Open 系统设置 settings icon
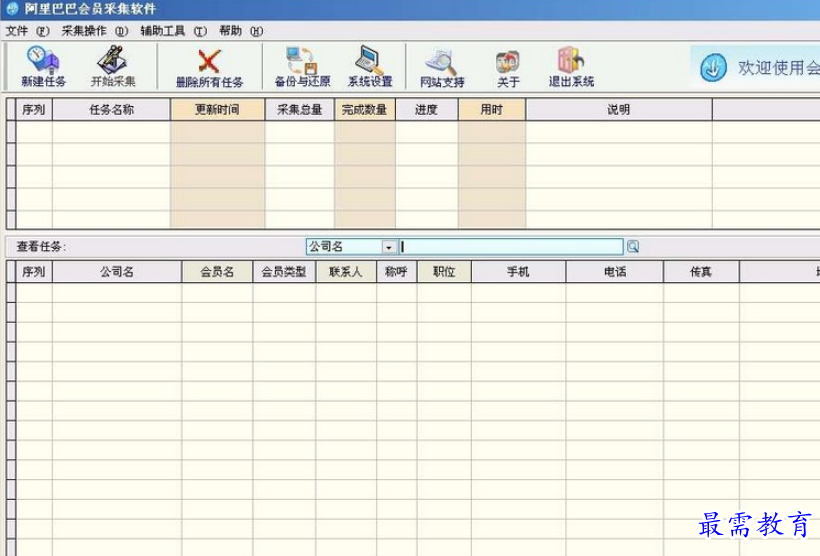 [x=370, y=66]
